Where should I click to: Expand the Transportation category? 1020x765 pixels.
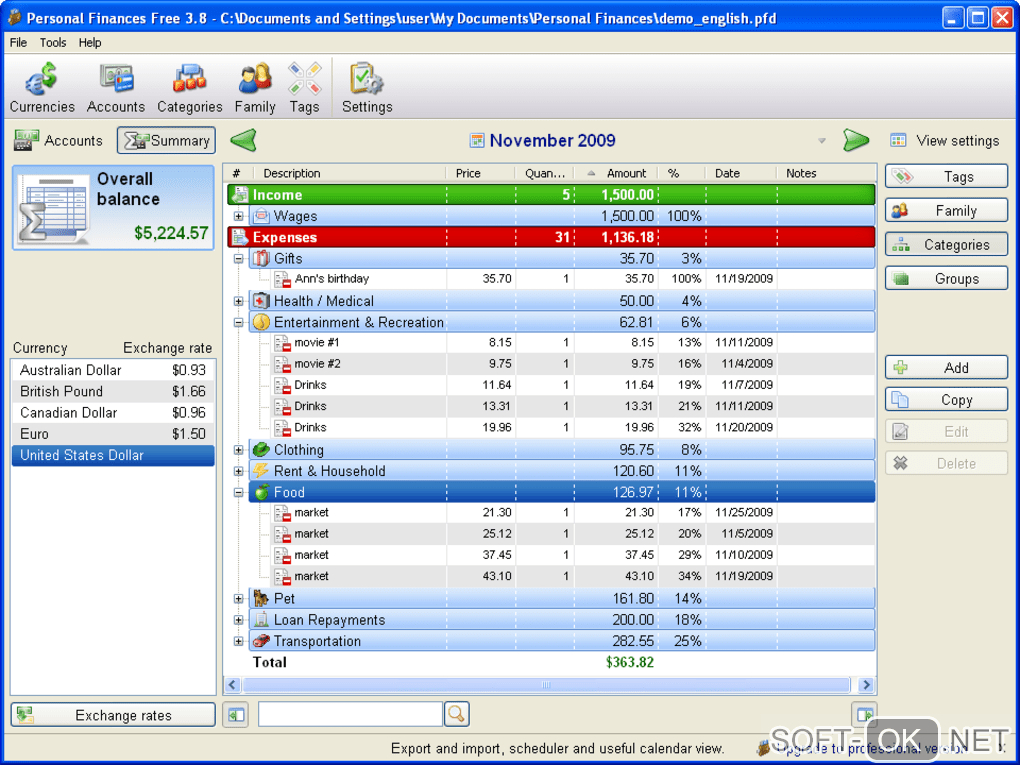tap(239, 641)
